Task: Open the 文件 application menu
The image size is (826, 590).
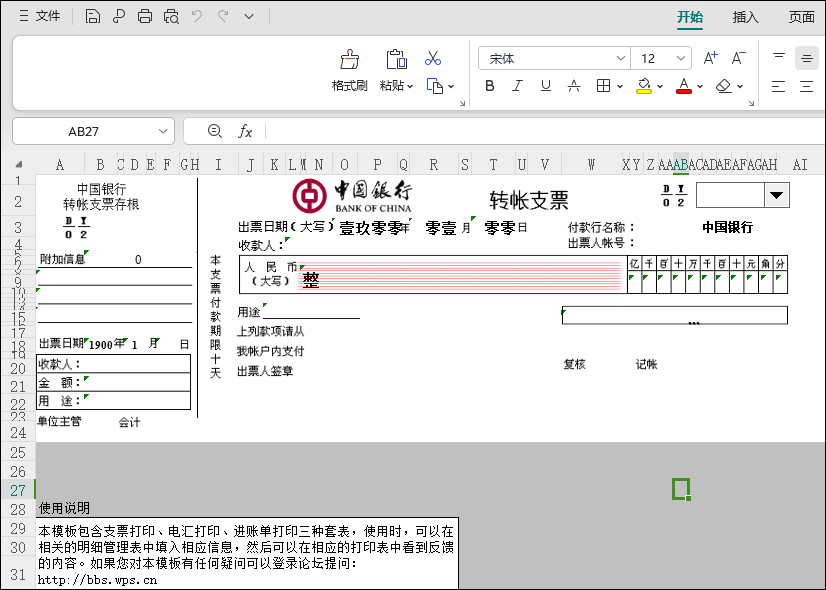Action: (44, 16)
